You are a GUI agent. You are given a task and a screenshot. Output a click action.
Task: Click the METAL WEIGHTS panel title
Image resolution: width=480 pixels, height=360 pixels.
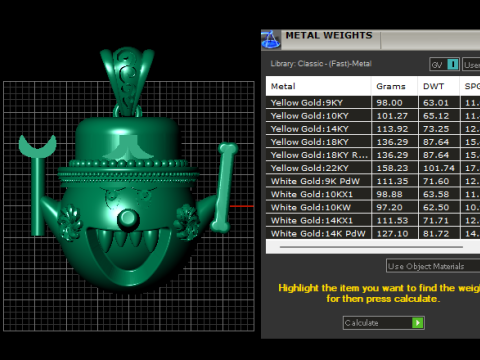(329, 35)
